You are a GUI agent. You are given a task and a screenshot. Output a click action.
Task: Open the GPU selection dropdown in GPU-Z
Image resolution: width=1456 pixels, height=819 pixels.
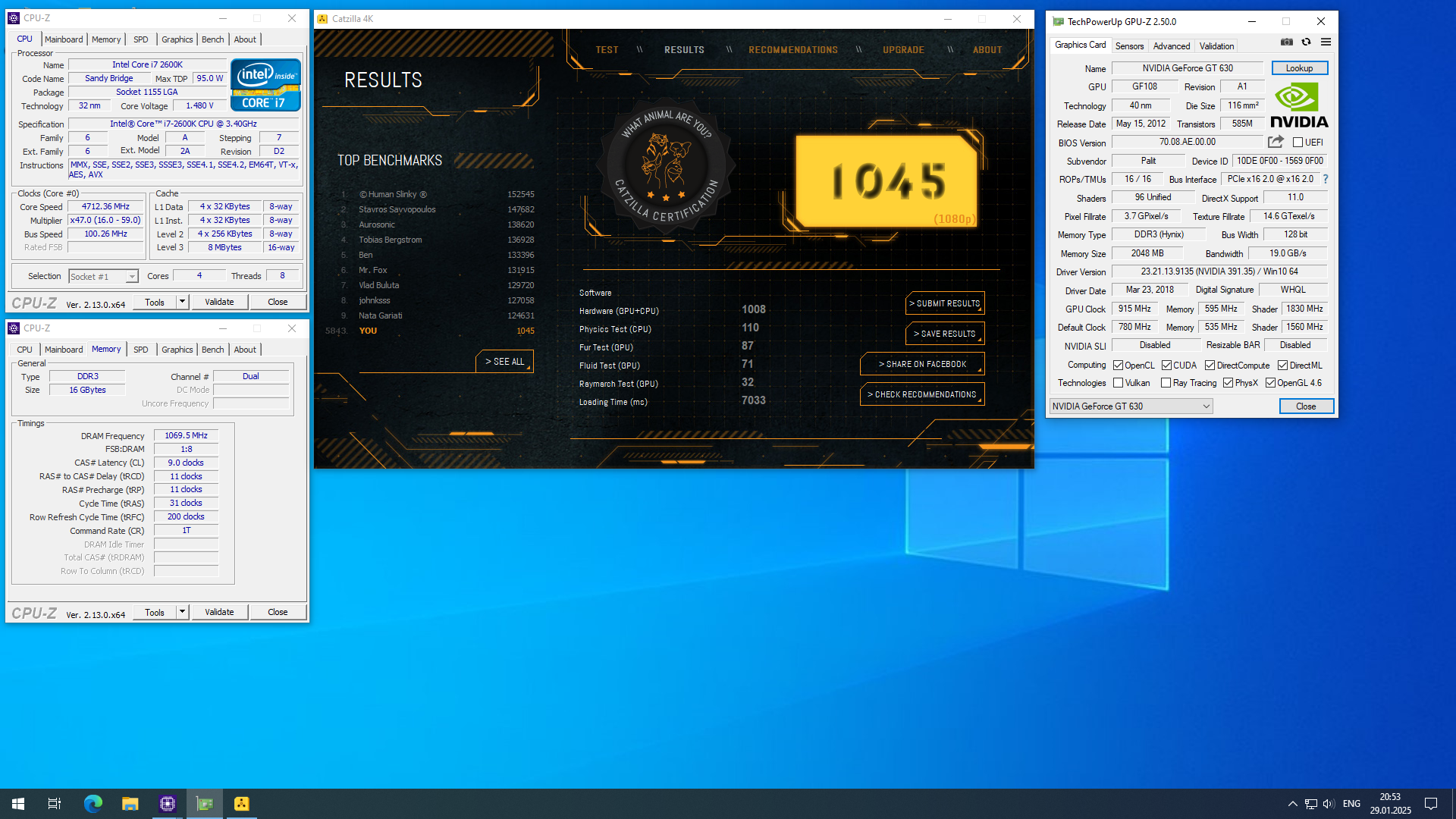point(1131,406)
